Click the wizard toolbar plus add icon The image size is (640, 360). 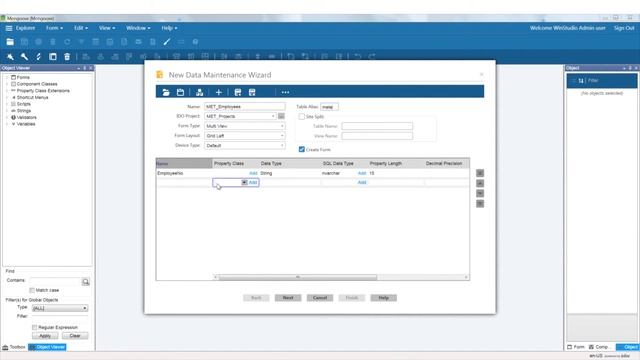[x=218, y=92]
